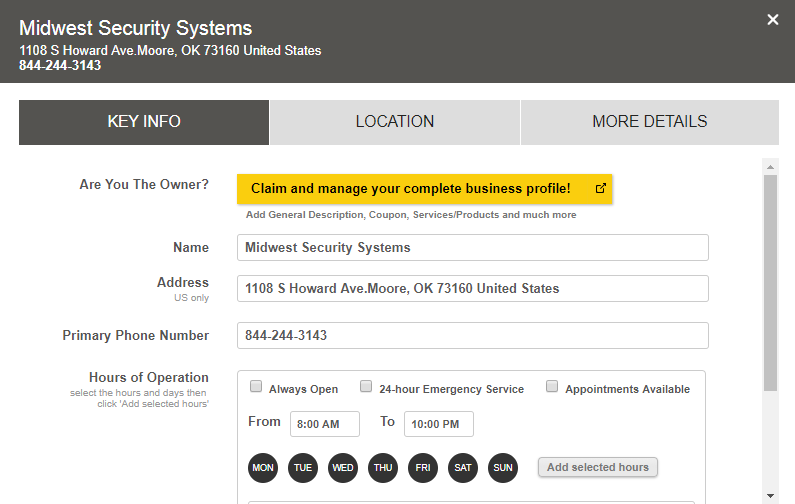Toggle the MON day circle

pos(263,467)
